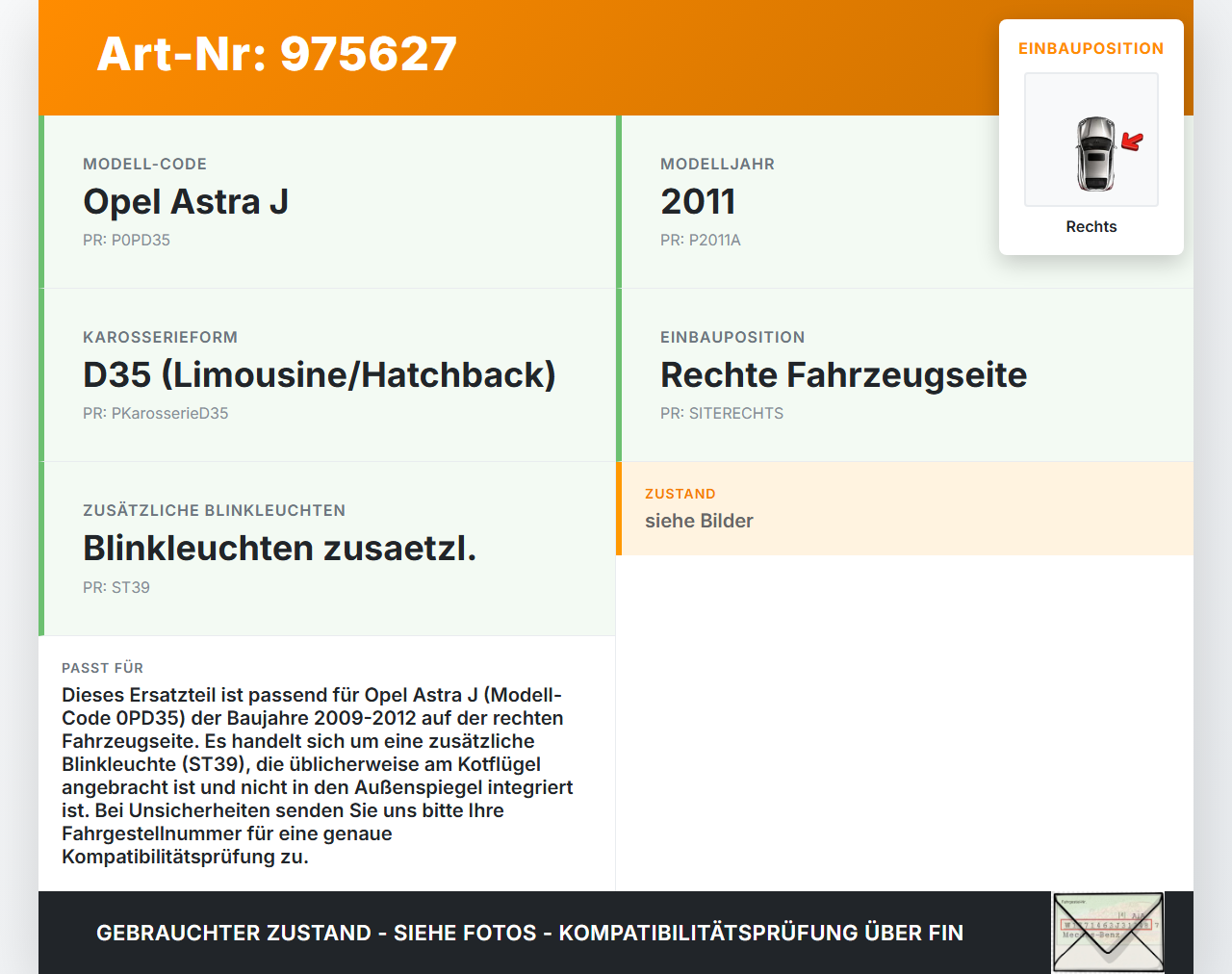Click the PR: ST39 reference code
This screenshot has height=974, width=1232.
(x=116, y=587)
